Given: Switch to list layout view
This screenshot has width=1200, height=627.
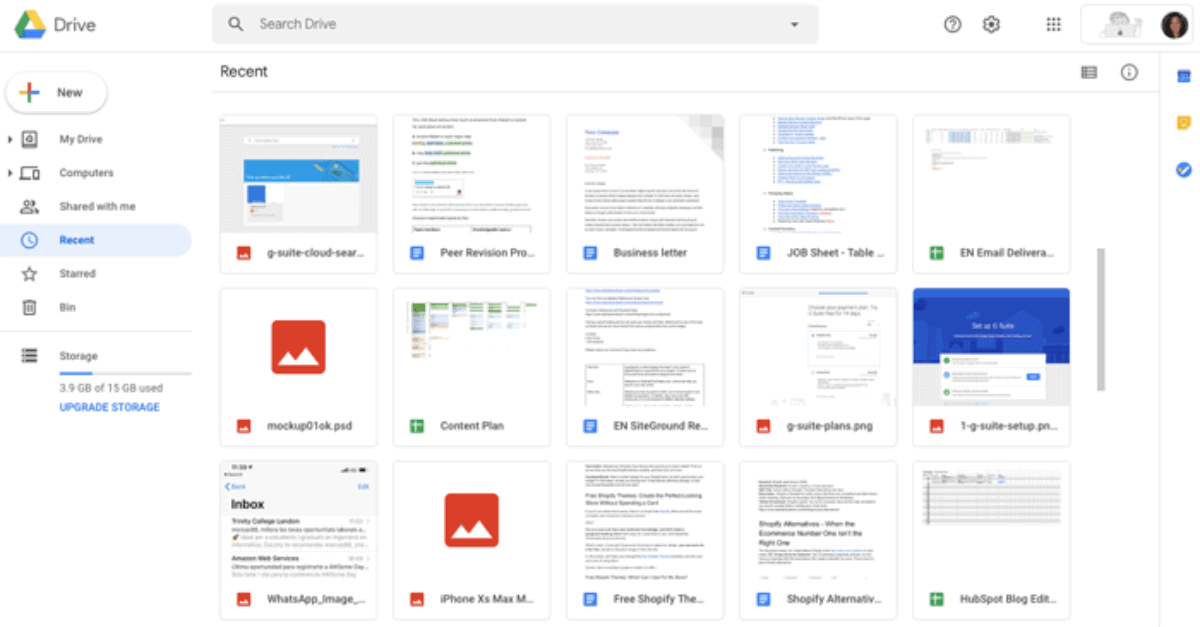Looking at the screenshot, I should (1089, 72).
